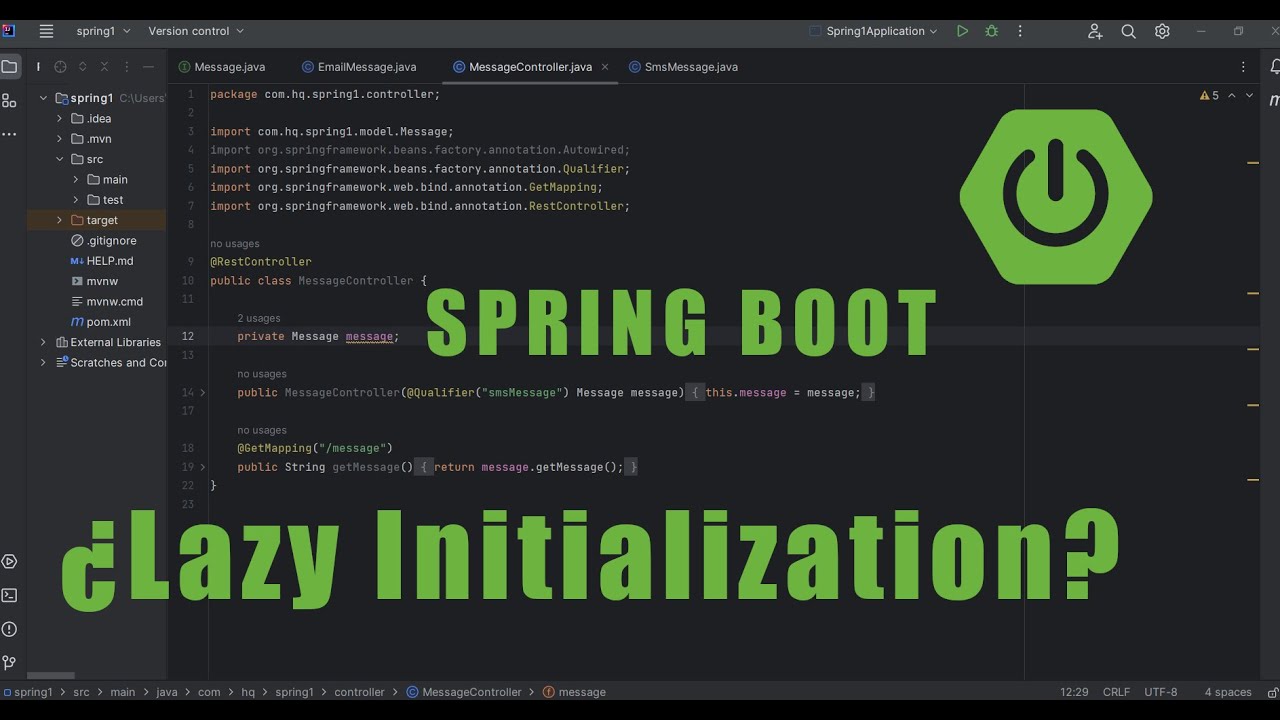Click 'no usages' hint above @RestController
Screen dimensions: 1280x720
[x=235, y=244]
